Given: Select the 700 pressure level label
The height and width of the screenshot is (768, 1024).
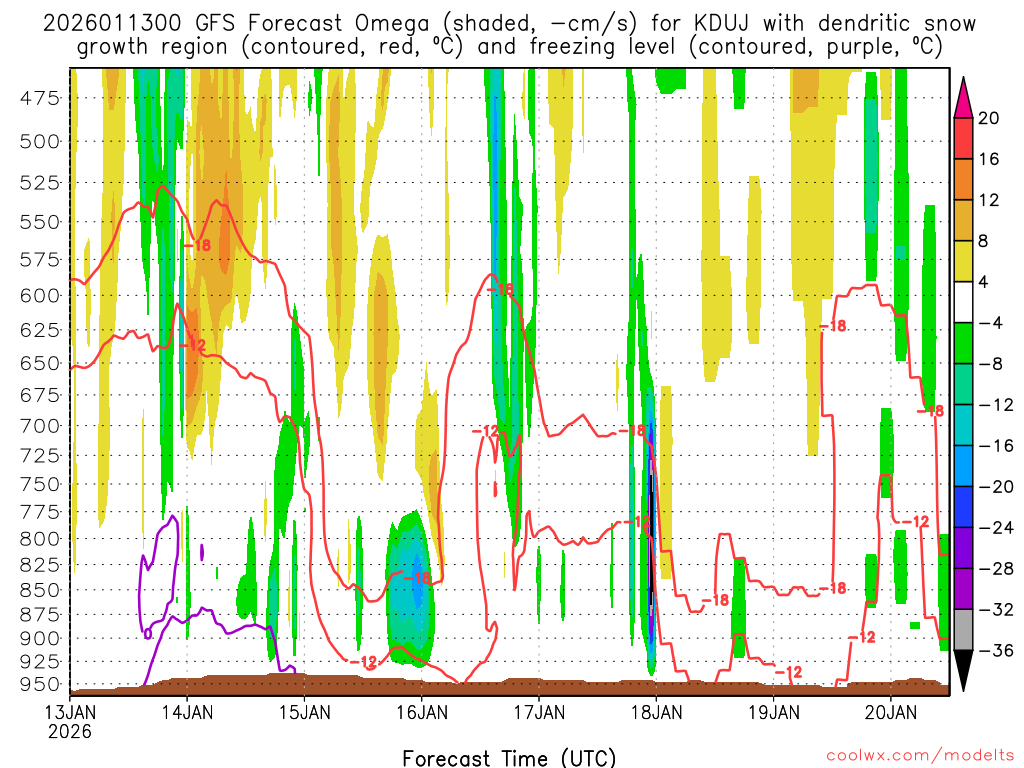Looking at the screenshot, I should 40,426.
